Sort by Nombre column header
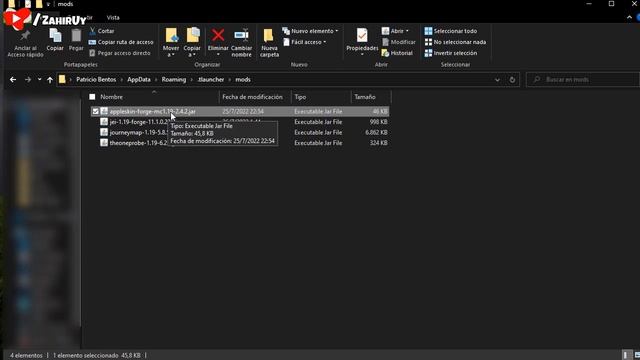Screen dimensions: 640x360 click(x=111, y=97)
